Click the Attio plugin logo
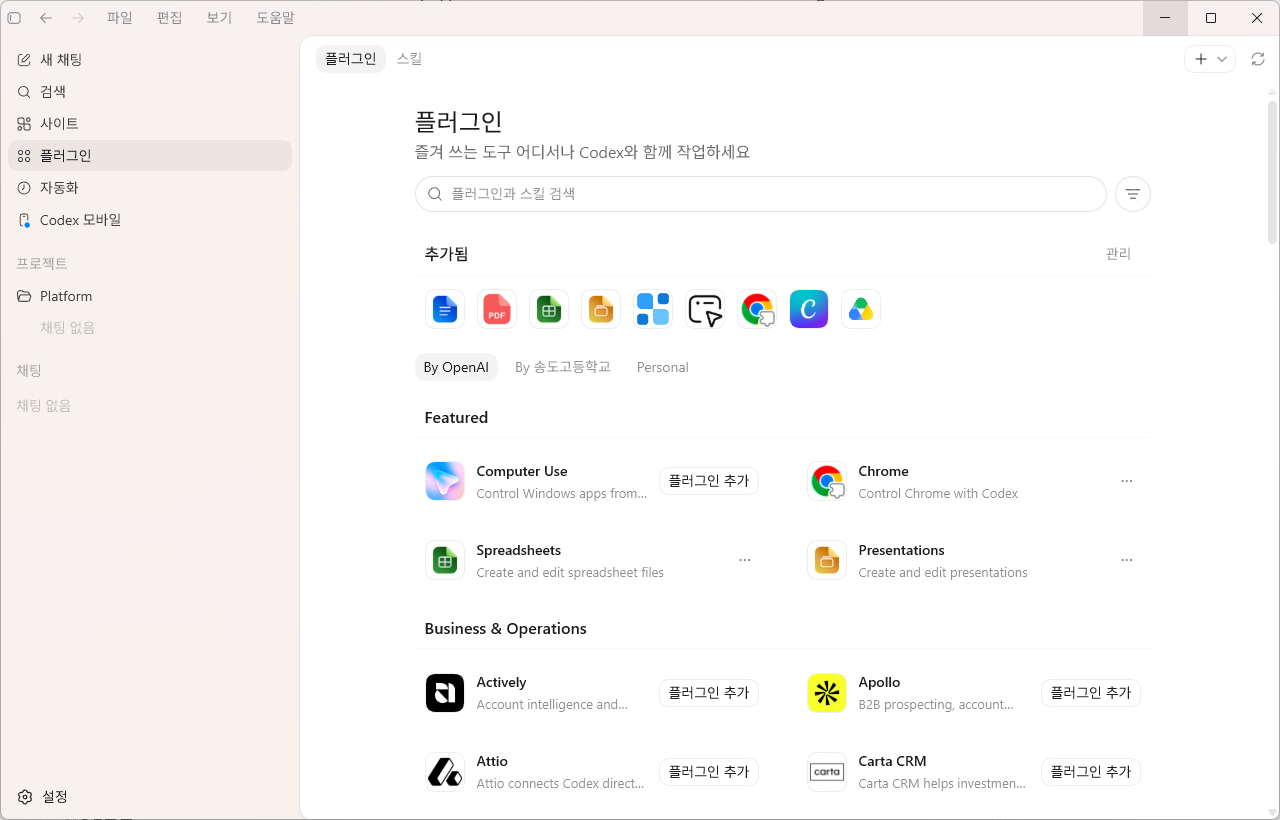Screen dimensions: 1280x820 click(445, 771)
